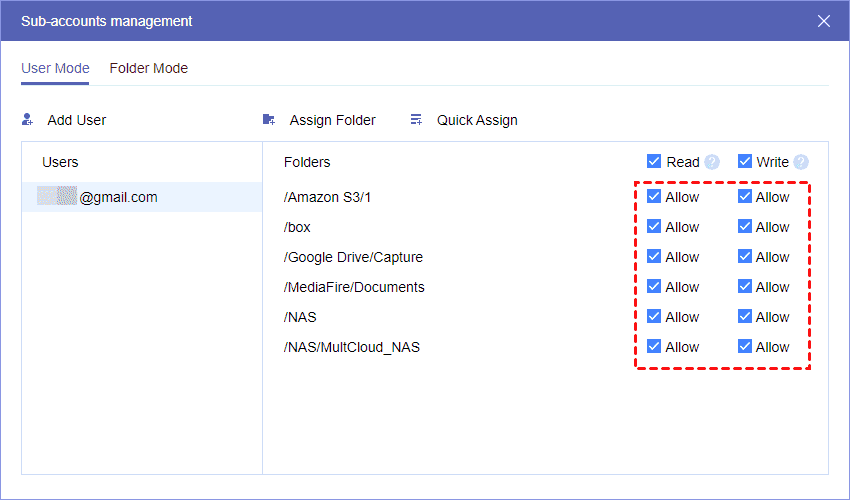
Task: Toggle Read Allow for /NAS folder
Action: click(x=654, y=317)
